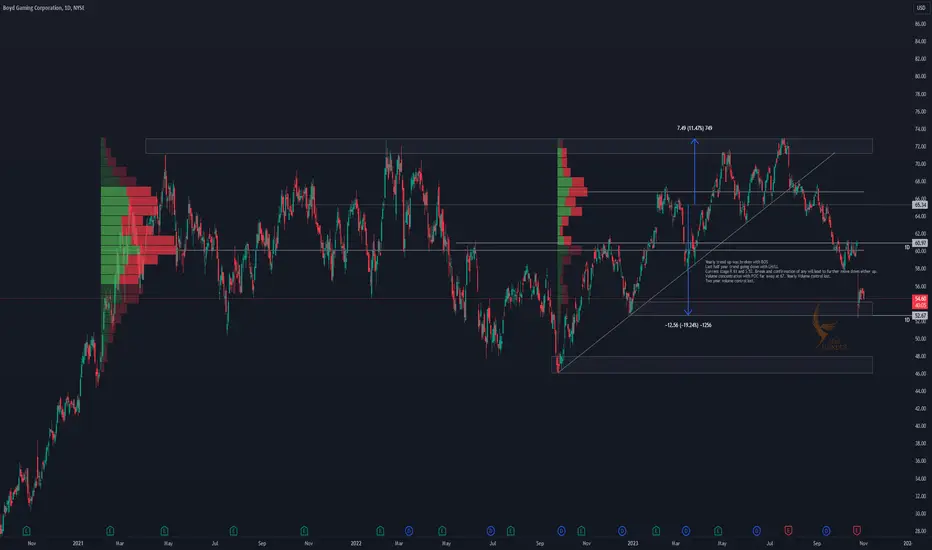Select the green earnings marker just before Nov 2022

click(581, 530)
